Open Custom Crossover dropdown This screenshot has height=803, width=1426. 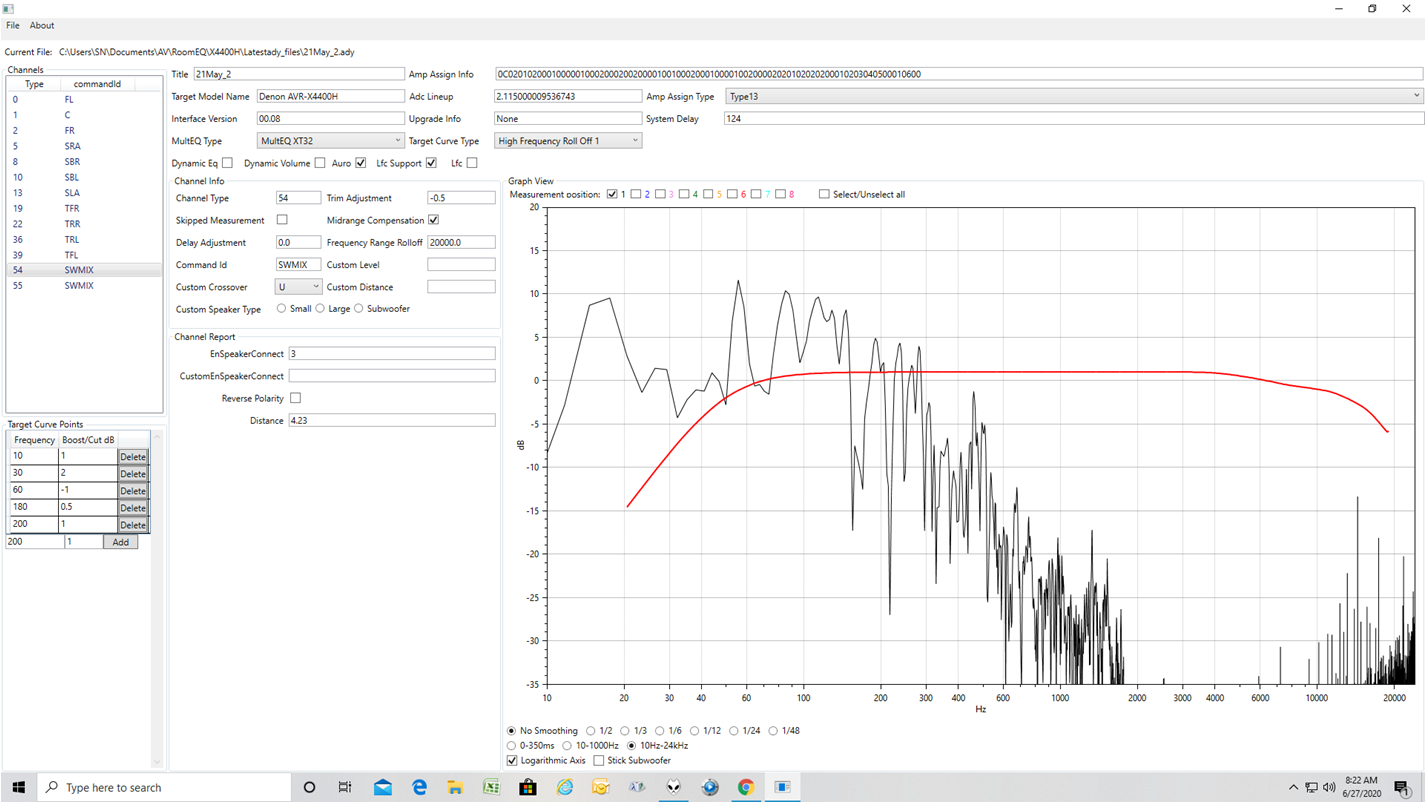(298, 287)
